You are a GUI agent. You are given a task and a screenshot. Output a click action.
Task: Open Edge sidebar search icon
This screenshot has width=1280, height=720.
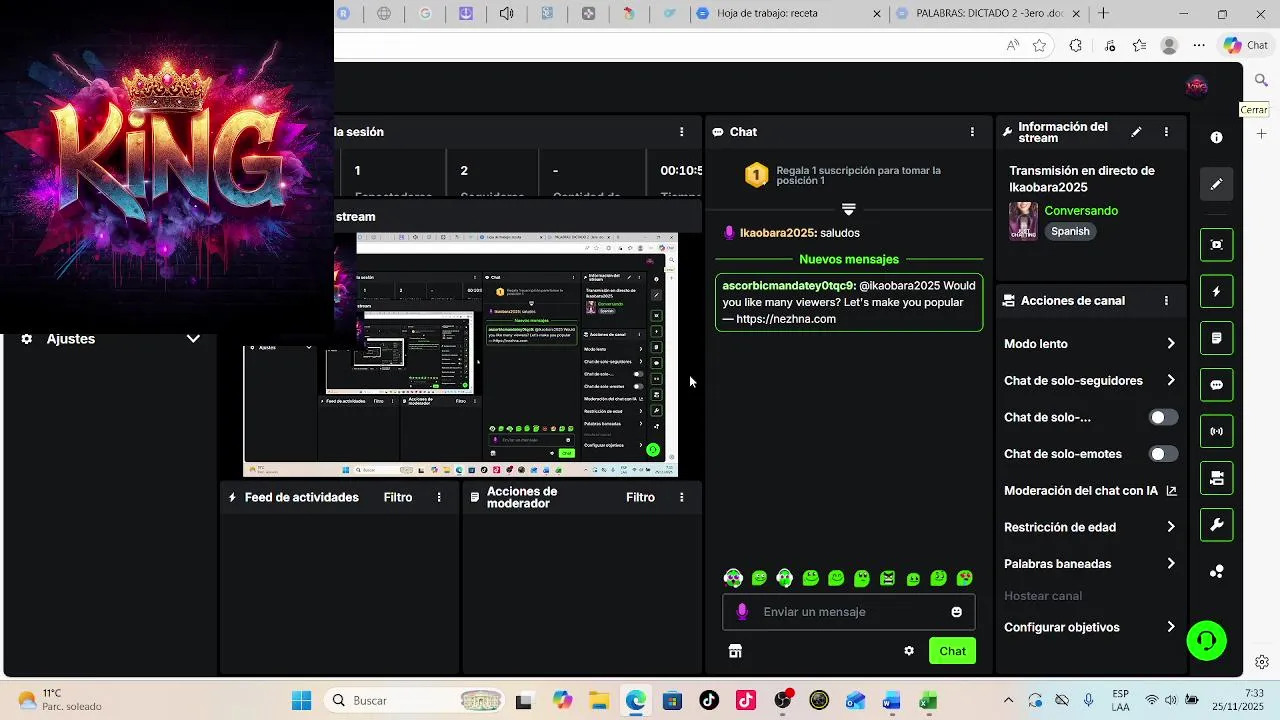click(1262, 80)
